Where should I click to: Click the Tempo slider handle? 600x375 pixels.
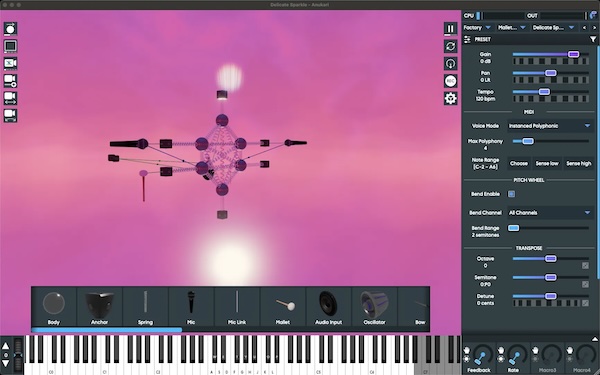pyautogui.click(x=544, y=92)
